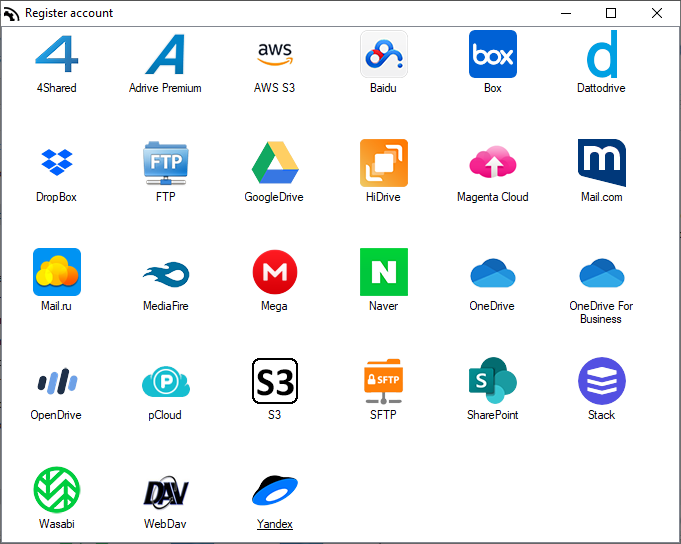The width and height of the screenshot is (681, 544).
Task: Click the "Stack" label text
Action: (x=602, y=415)
